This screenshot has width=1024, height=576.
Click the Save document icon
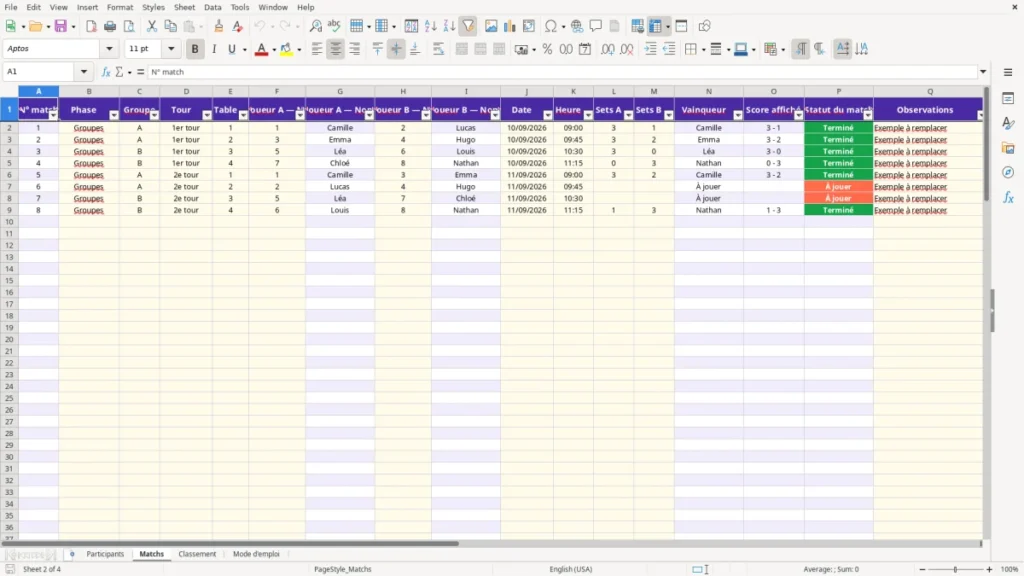pyautogui.click(x=61, y=26)
